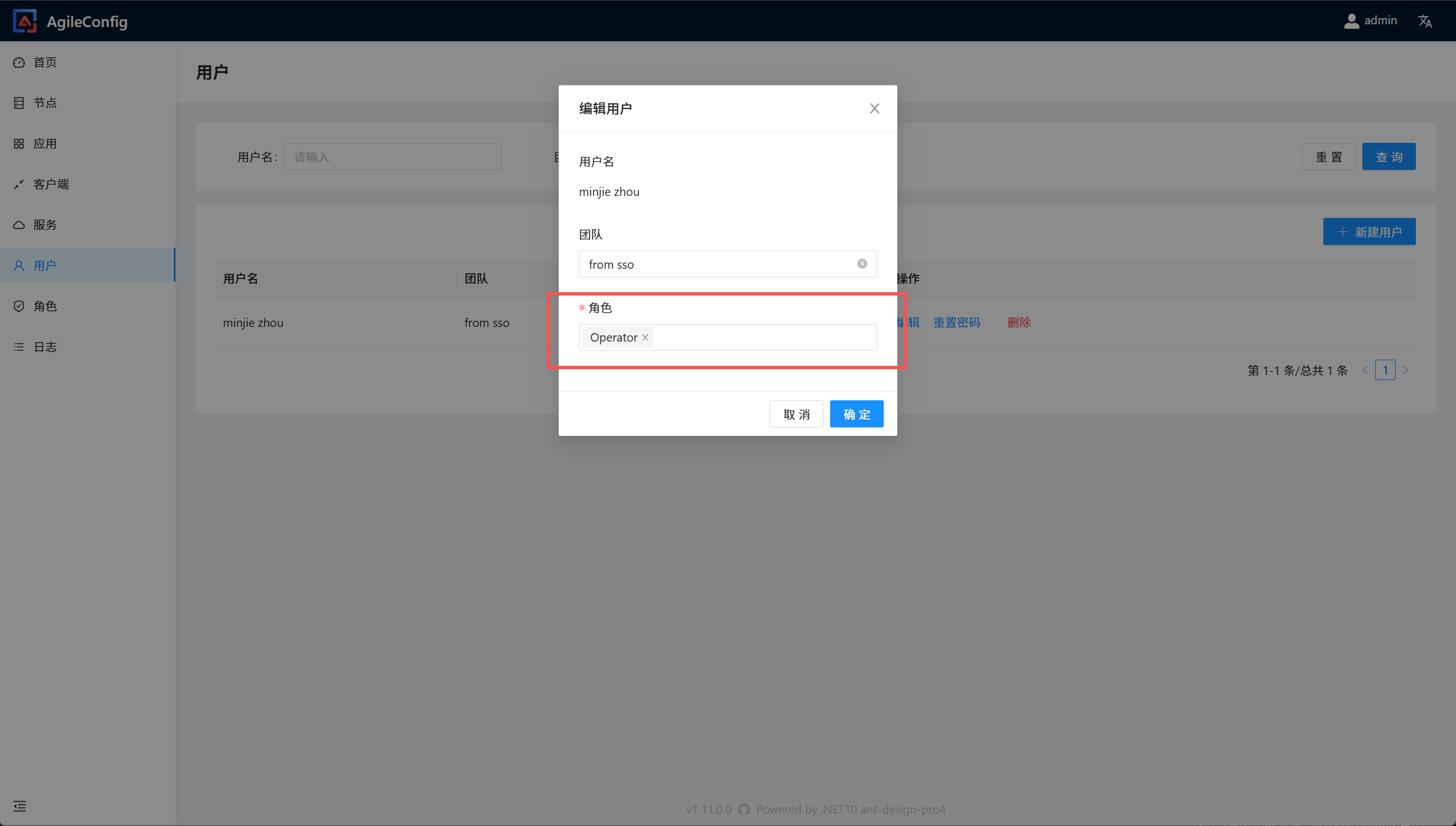Remove the Operator role tag

(645, 338)
